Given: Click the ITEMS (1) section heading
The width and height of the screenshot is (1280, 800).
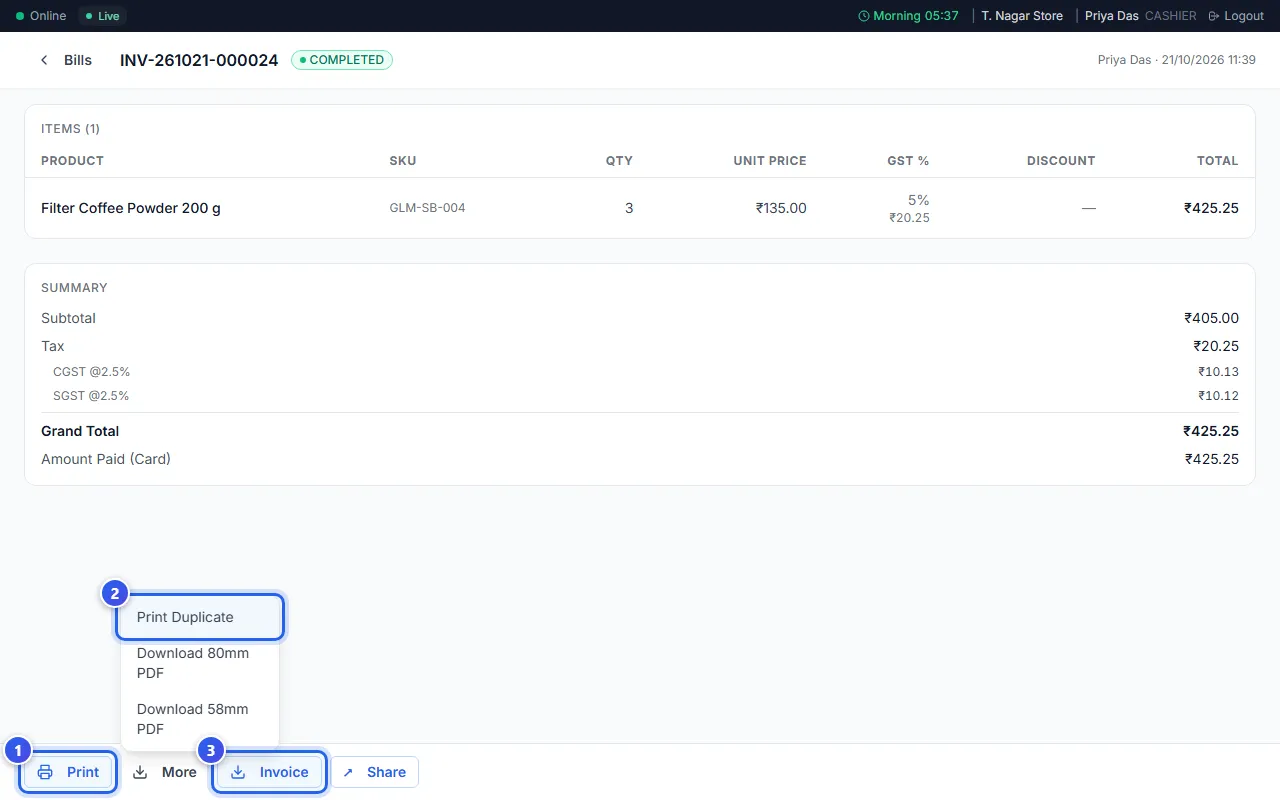Looking at the screenshot, I should 70,129.
